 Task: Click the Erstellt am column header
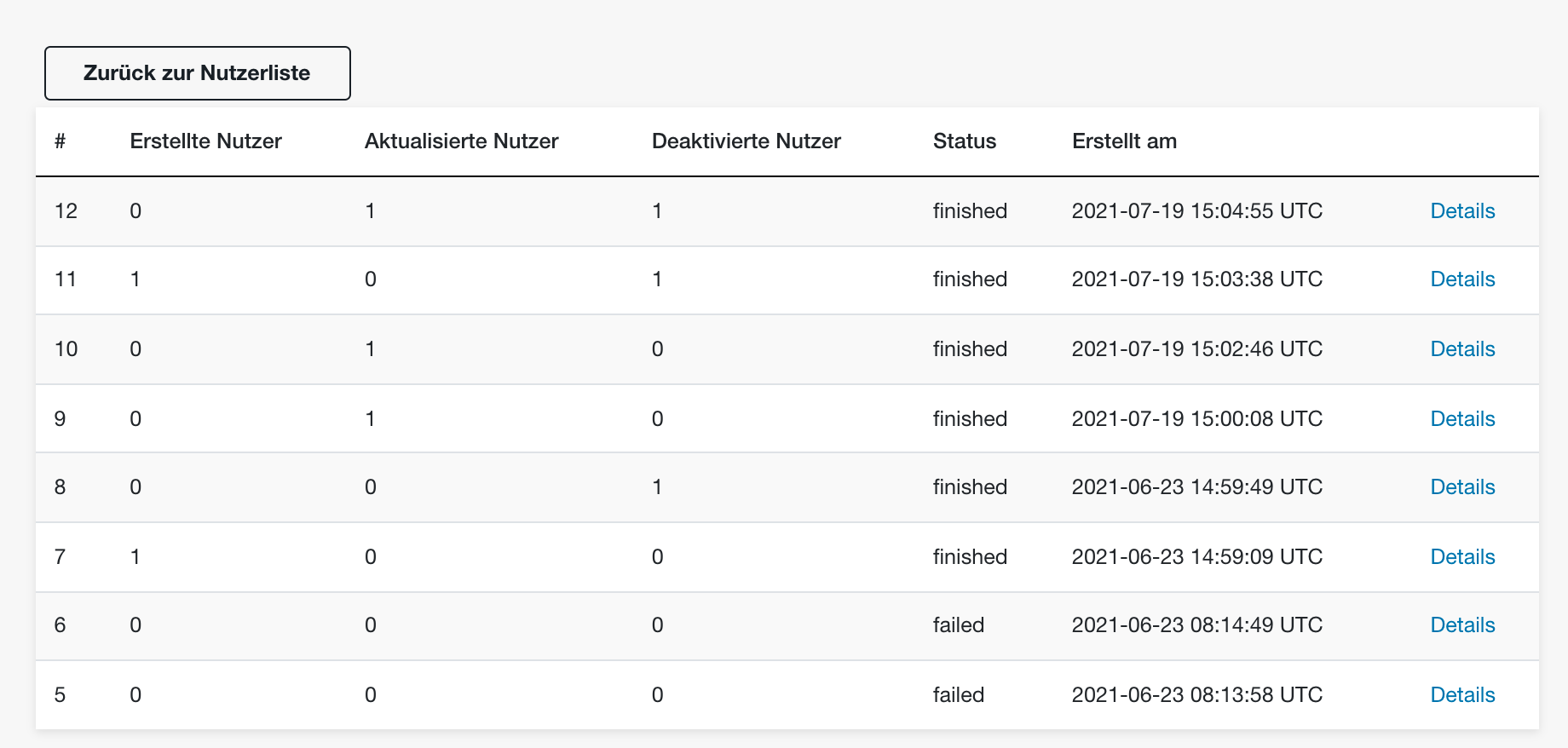[x=1124, y=141]
